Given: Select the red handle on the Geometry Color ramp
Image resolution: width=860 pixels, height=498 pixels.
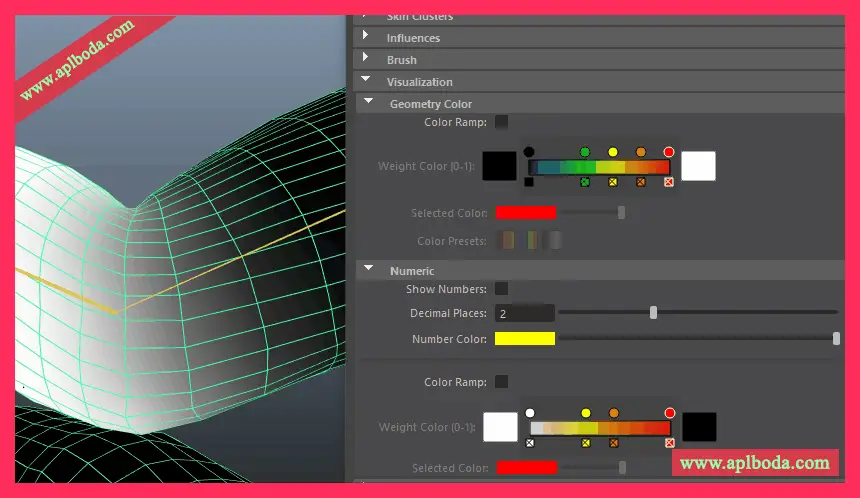Looking at the screenshot, I should 669,152.
